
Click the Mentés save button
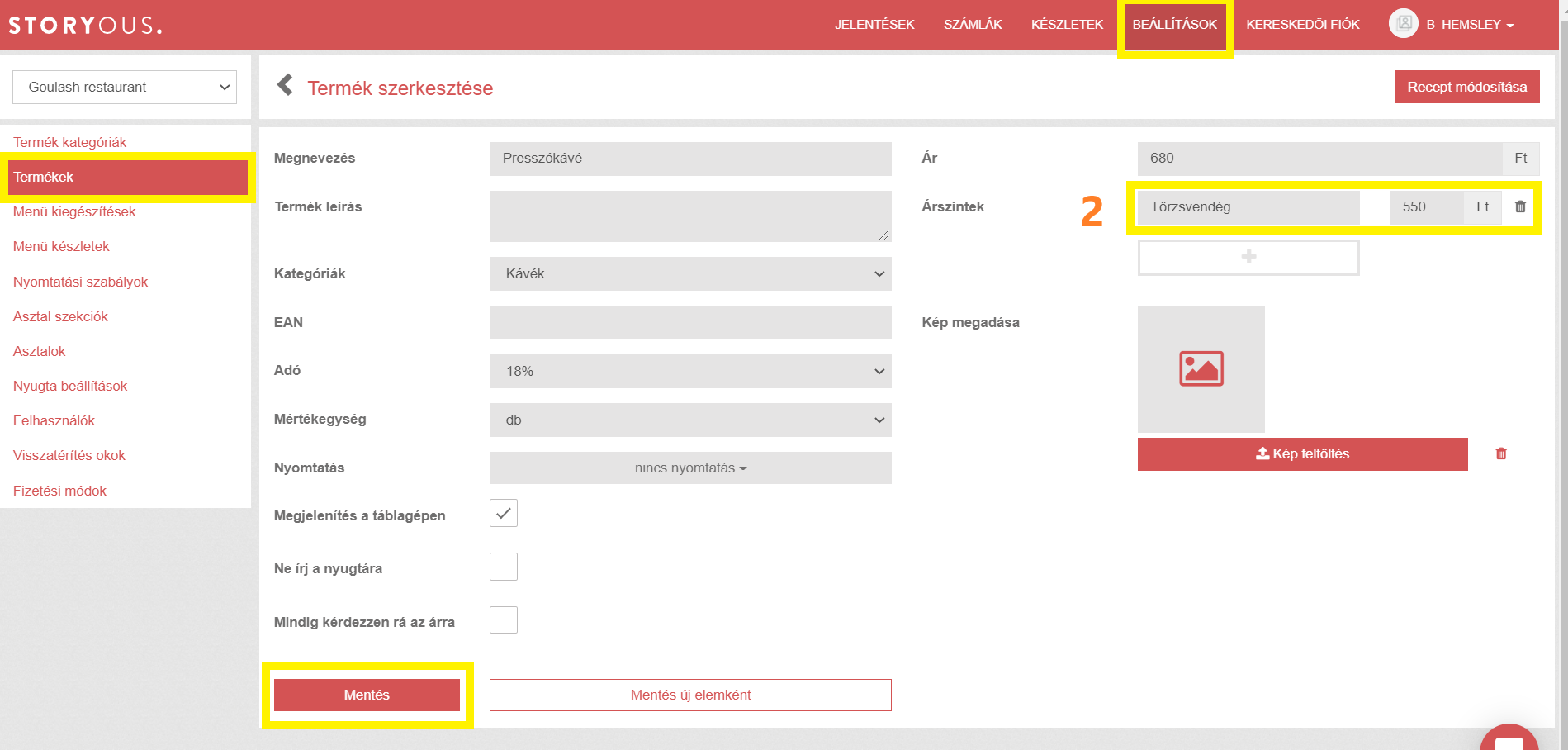[x=367, y=695]
